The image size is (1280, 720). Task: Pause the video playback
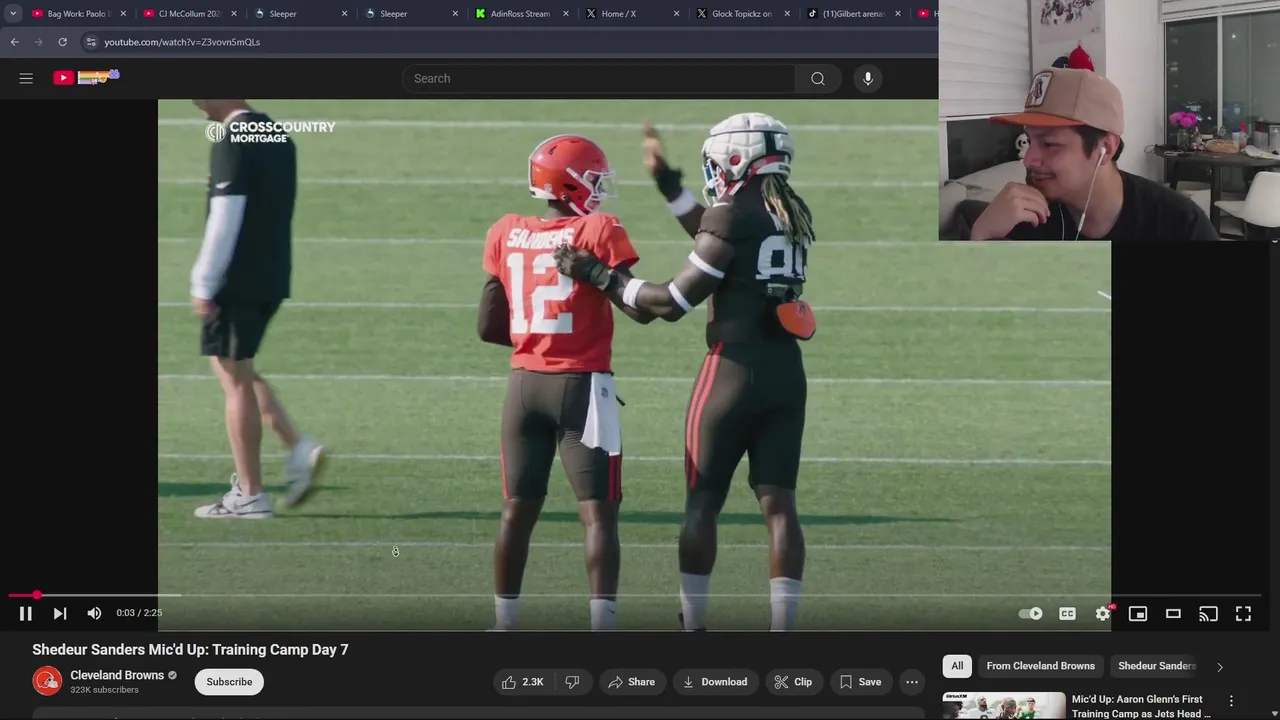pos(26,614)
